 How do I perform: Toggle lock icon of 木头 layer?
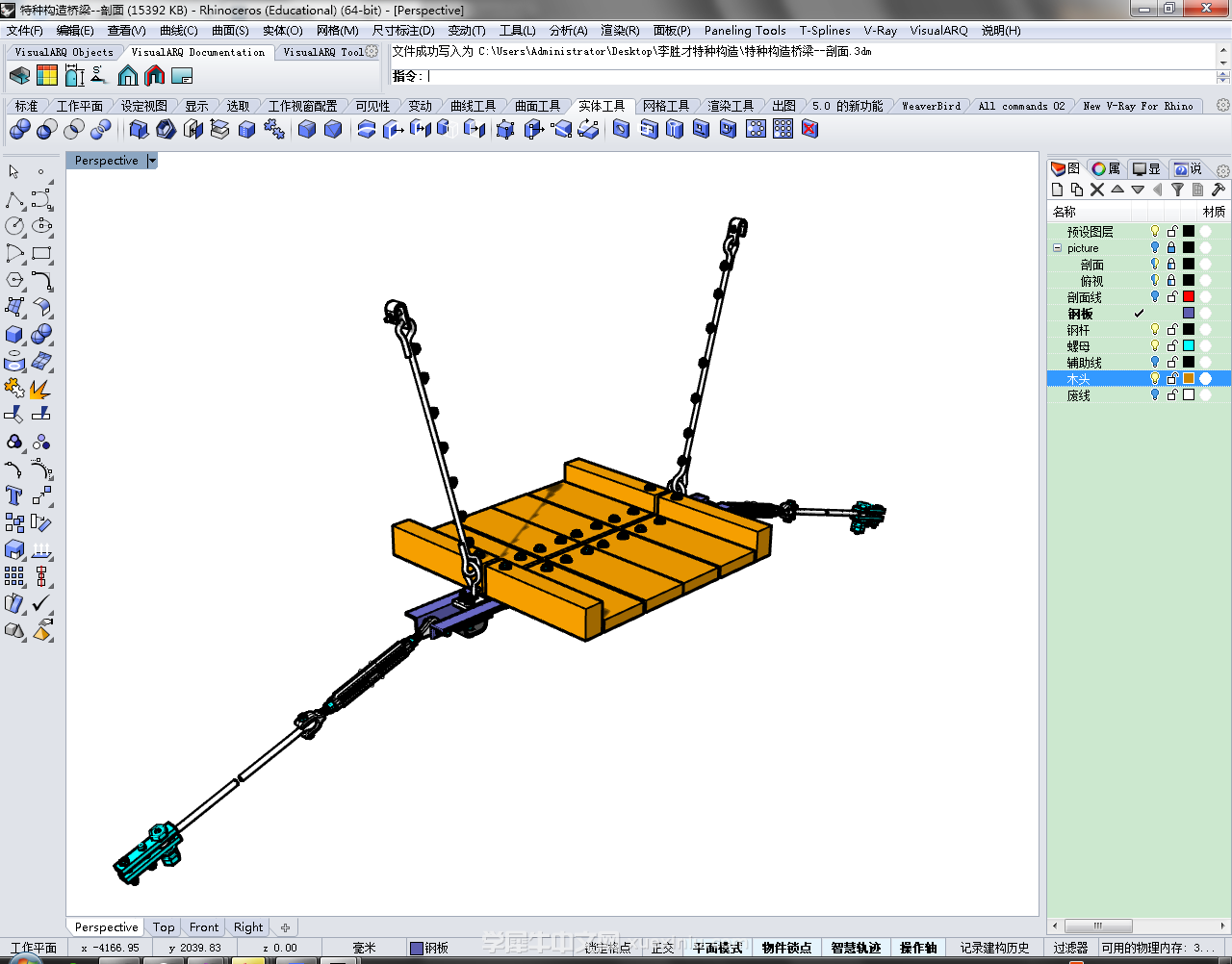(1172, 378)
